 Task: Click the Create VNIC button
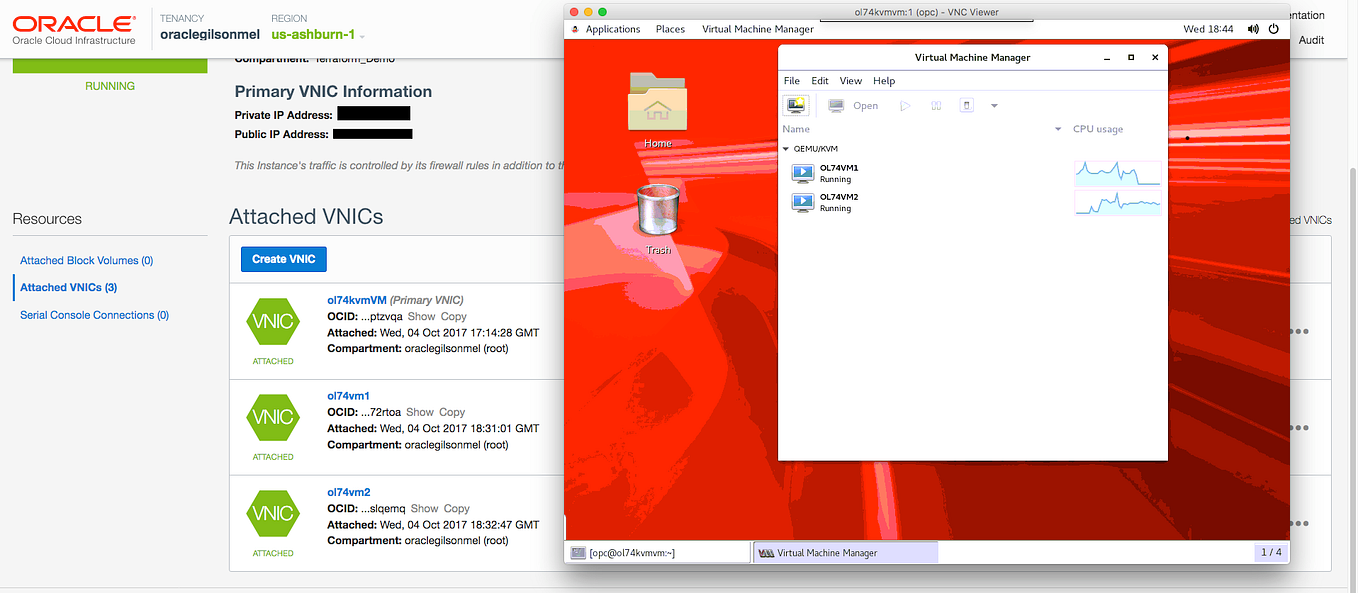point(283,258)
